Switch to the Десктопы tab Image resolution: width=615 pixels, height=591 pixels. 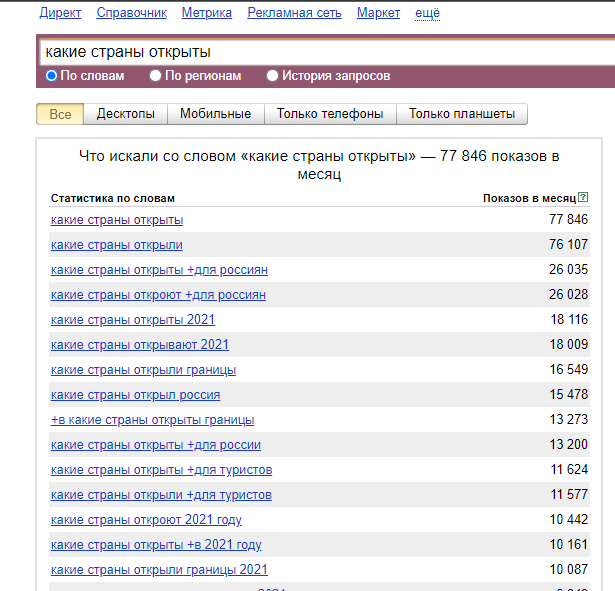coord(126,114)
